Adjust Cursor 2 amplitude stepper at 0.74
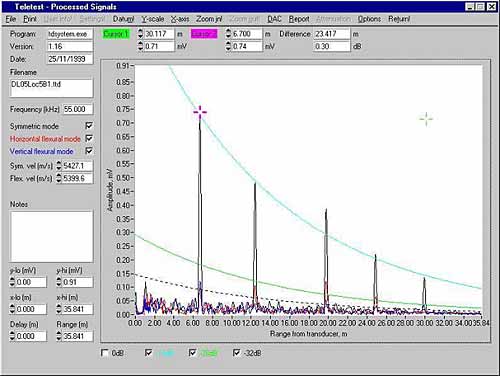 [228, 46]
